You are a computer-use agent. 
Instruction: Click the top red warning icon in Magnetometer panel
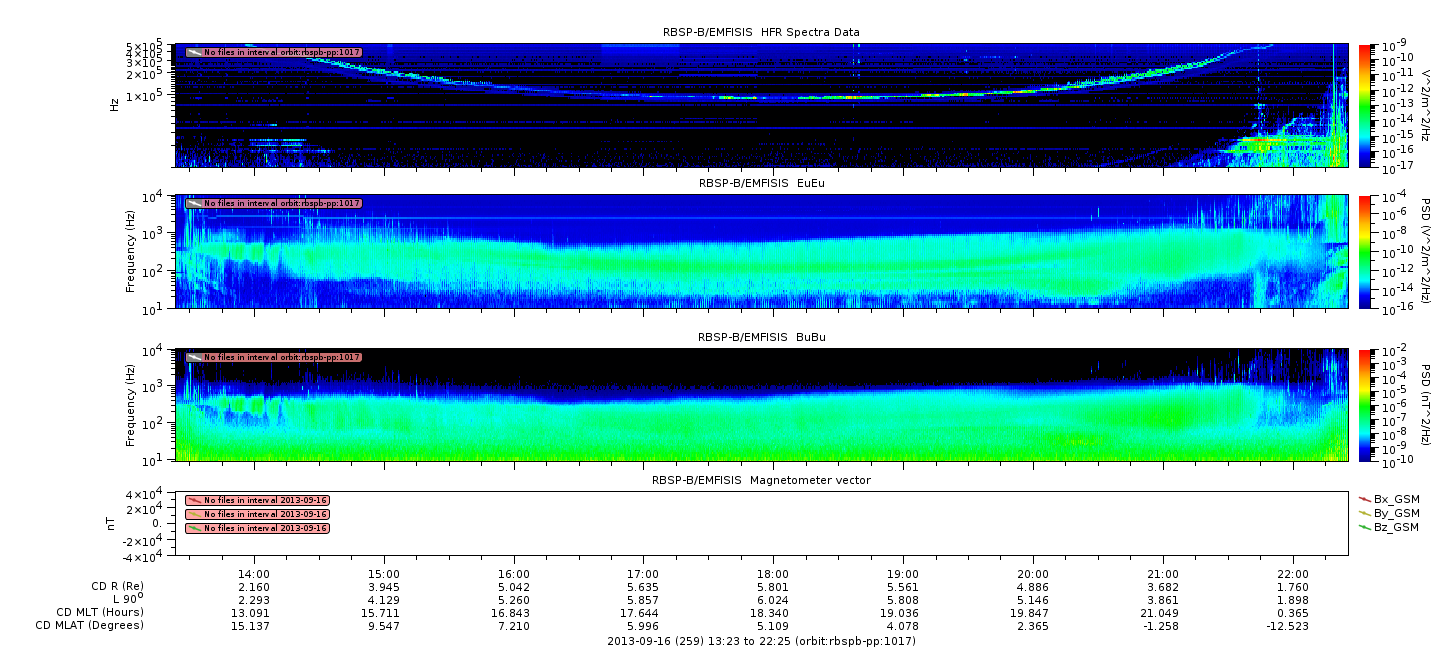tap(194, 500)
